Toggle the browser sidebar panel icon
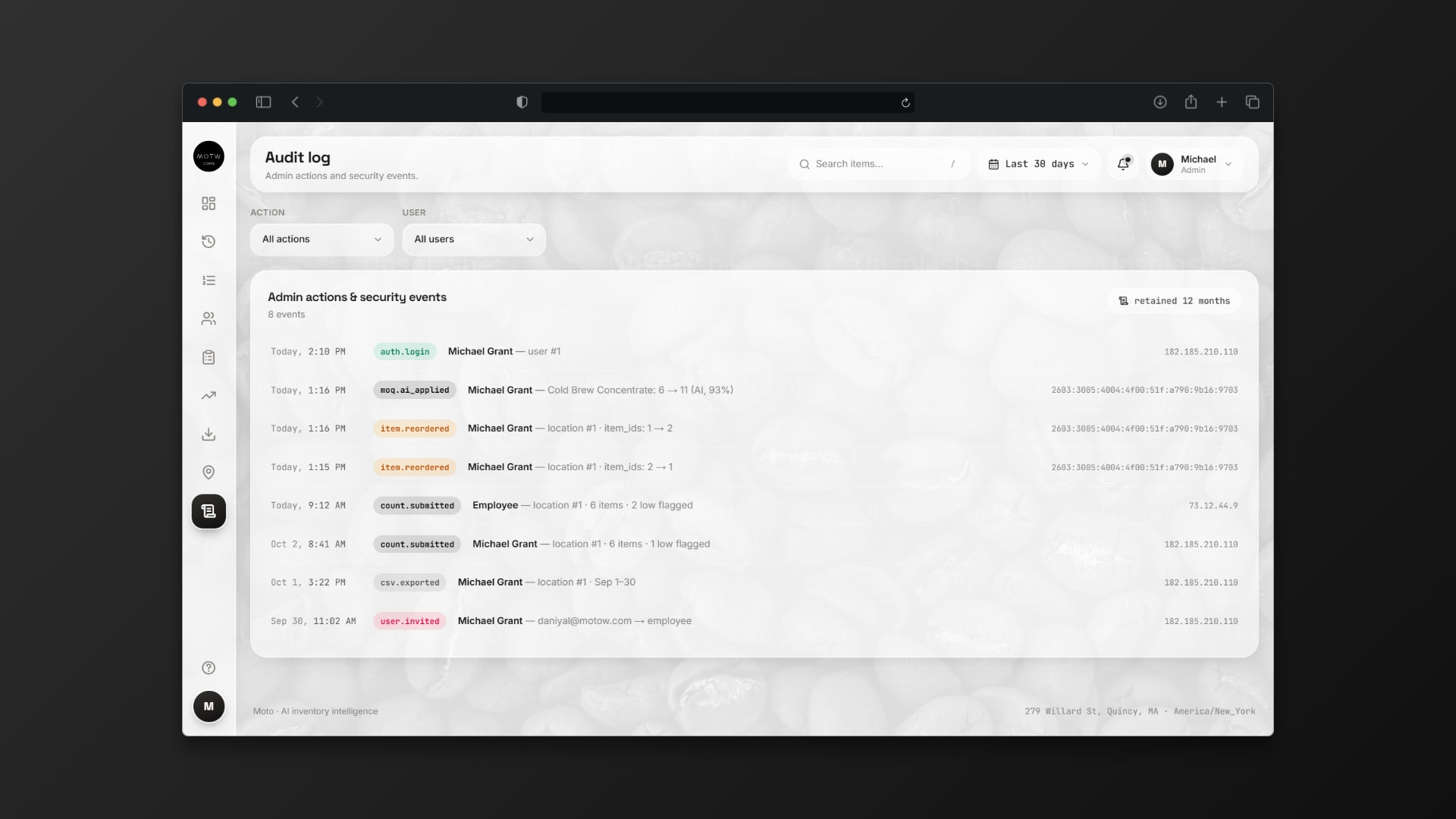1456x819 pixels. pyautogui.click(x=263, y=102)
